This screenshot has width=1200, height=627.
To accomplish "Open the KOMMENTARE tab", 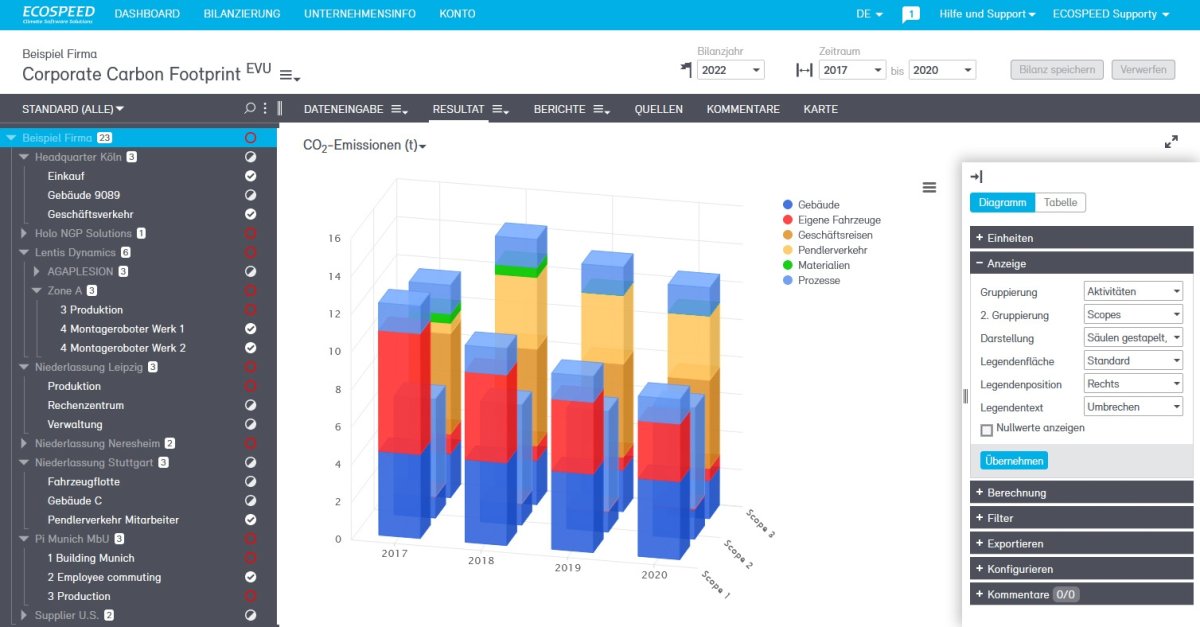I will coord(742,109).
